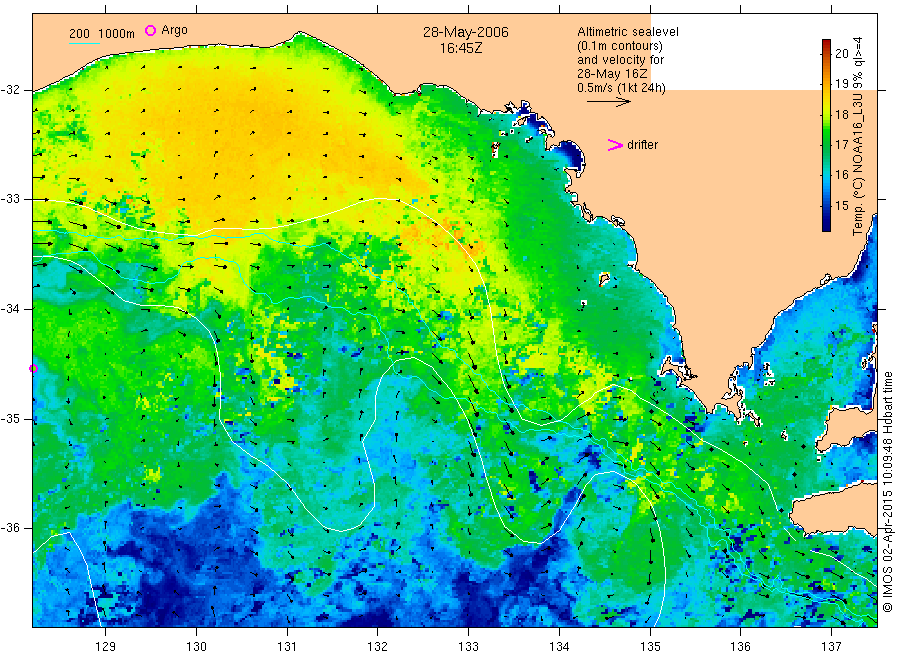
Task: Click the '133' longitude axis label
Action: click(468, 647)
